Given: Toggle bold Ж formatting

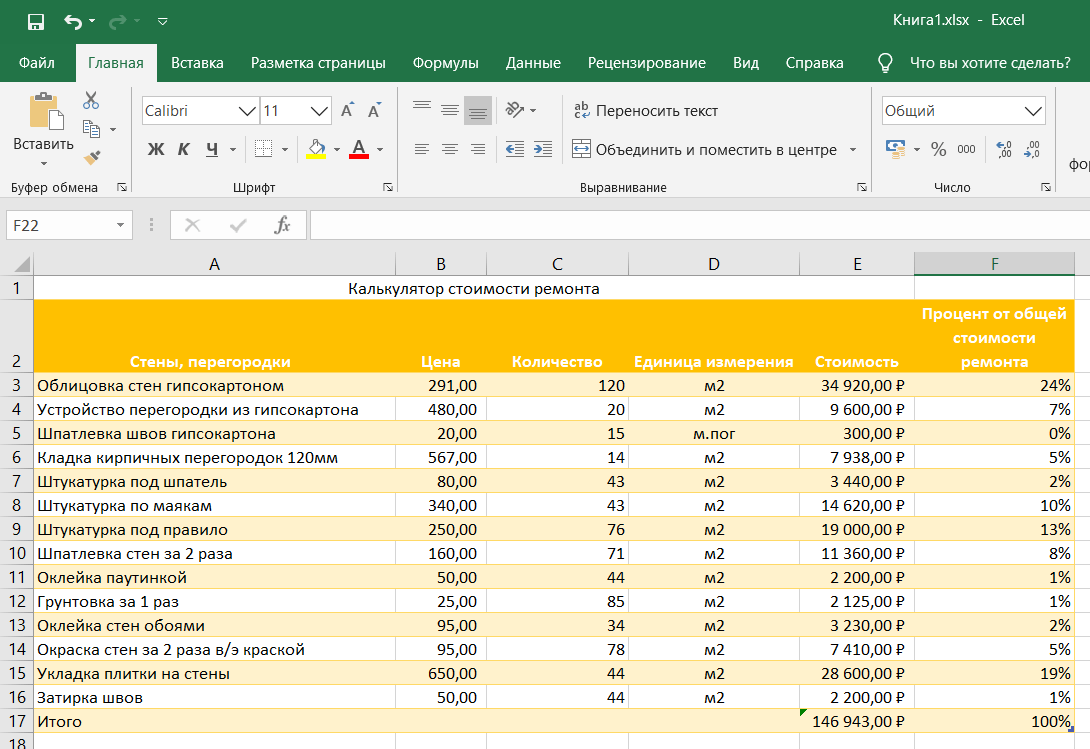Looking at the screenshot, I should click(155, 150).
